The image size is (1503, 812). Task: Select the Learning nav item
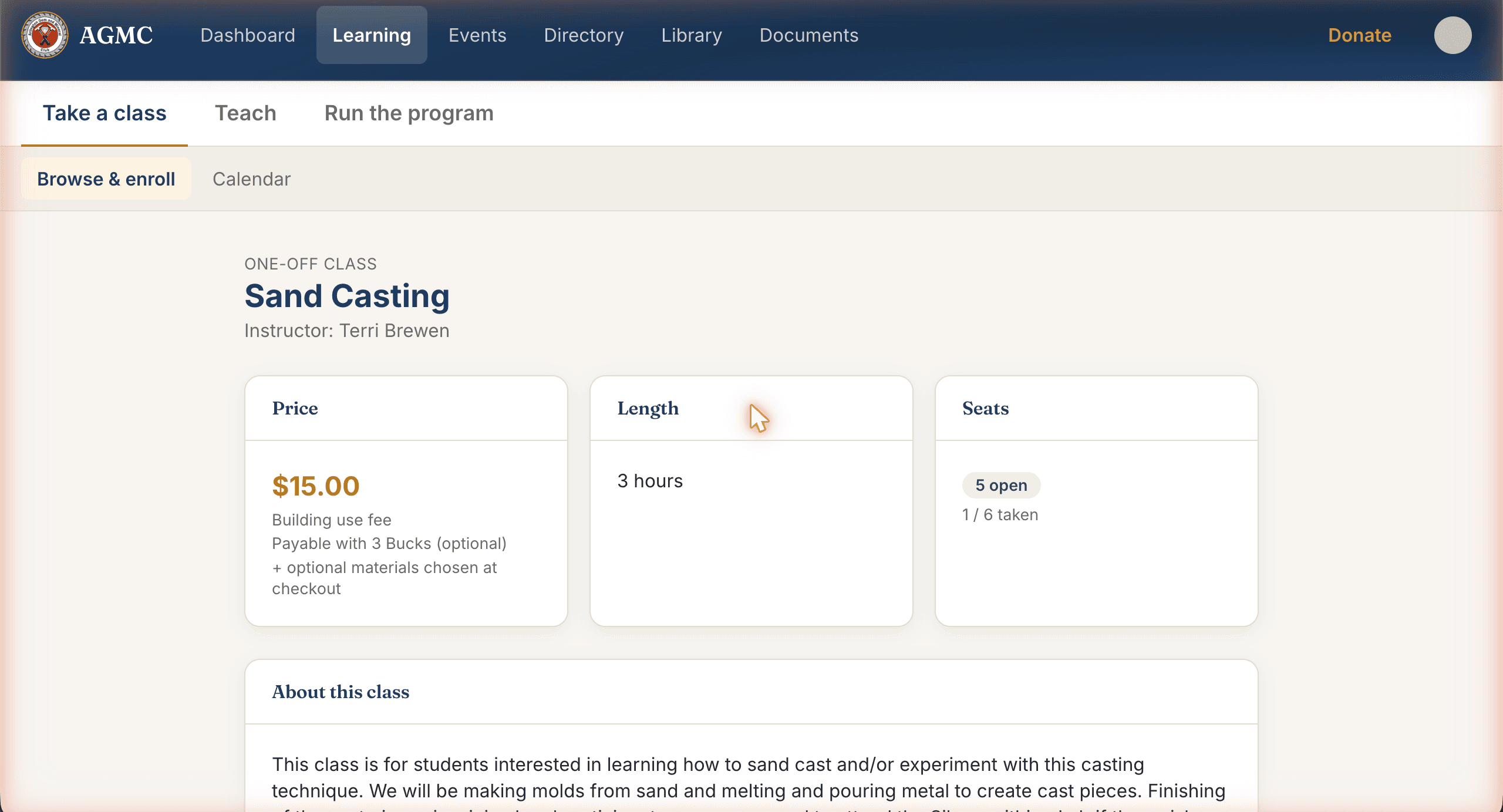tap(372, 35)
